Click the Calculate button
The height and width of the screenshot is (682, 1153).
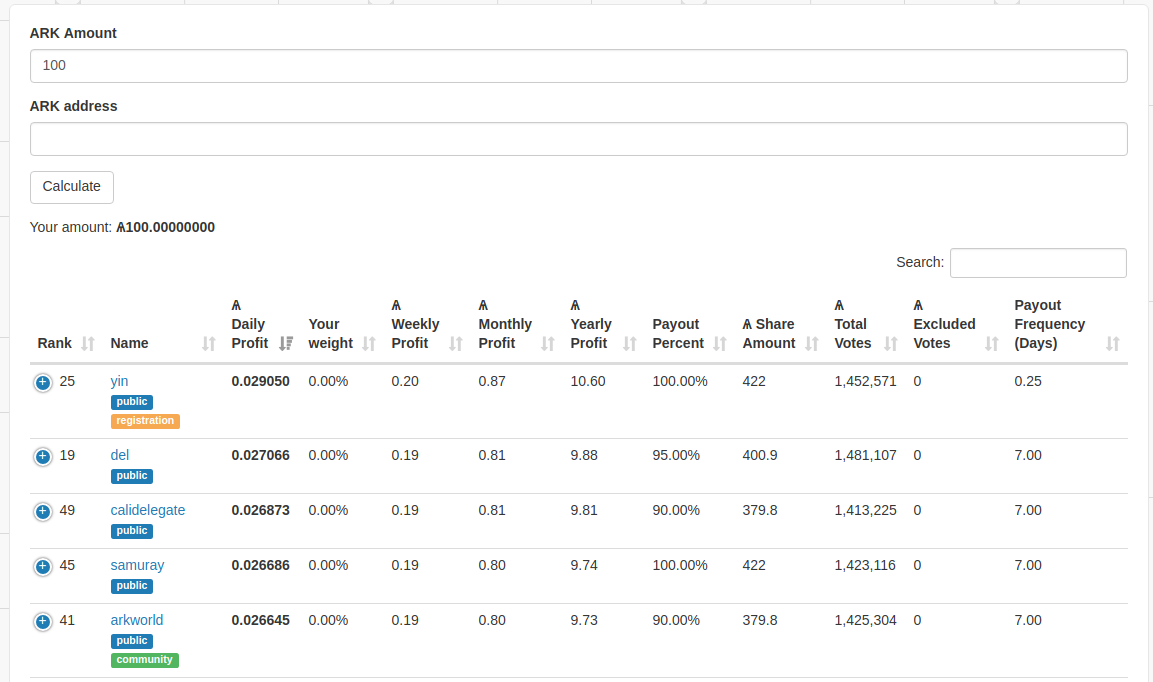coord(71,187)
